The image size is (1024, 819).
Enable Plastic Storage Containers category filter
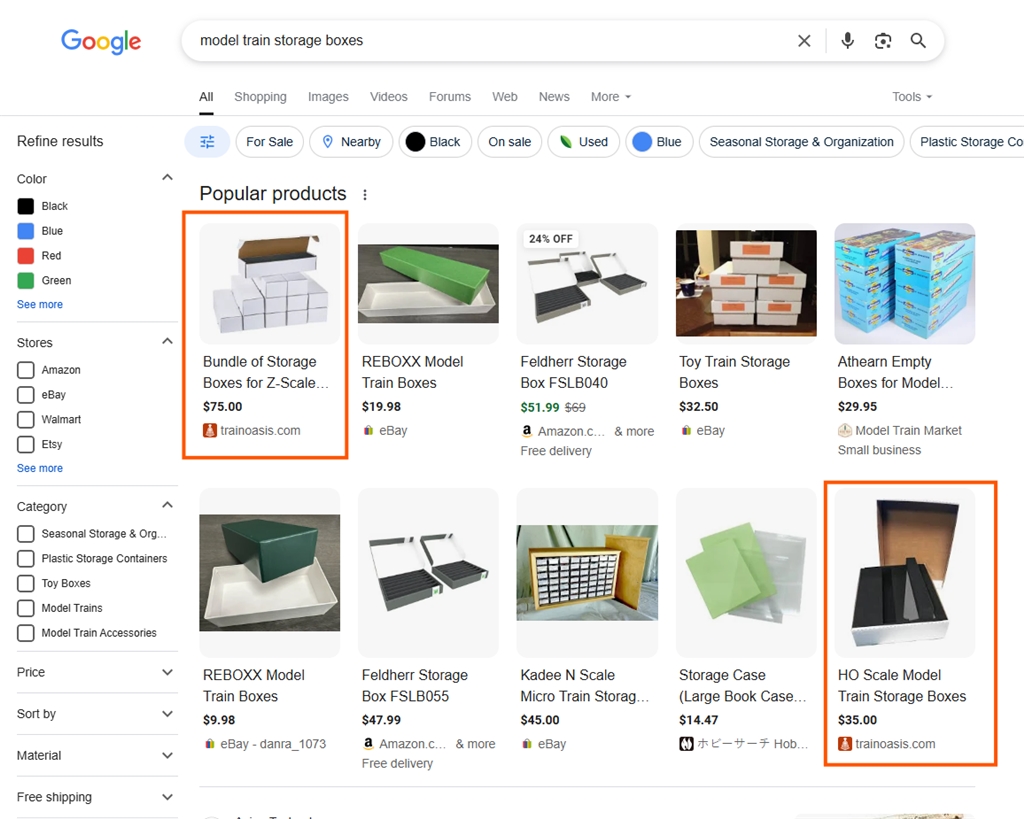[25, 559]
